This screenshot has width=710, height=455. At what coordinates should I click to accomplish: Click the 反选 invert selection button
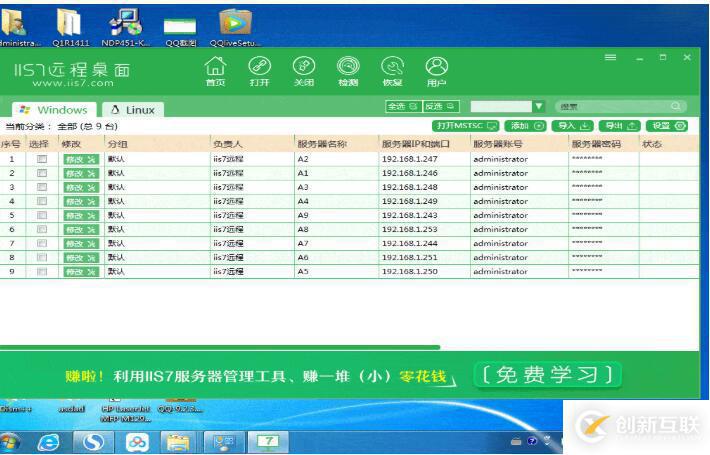pos(441,106)
